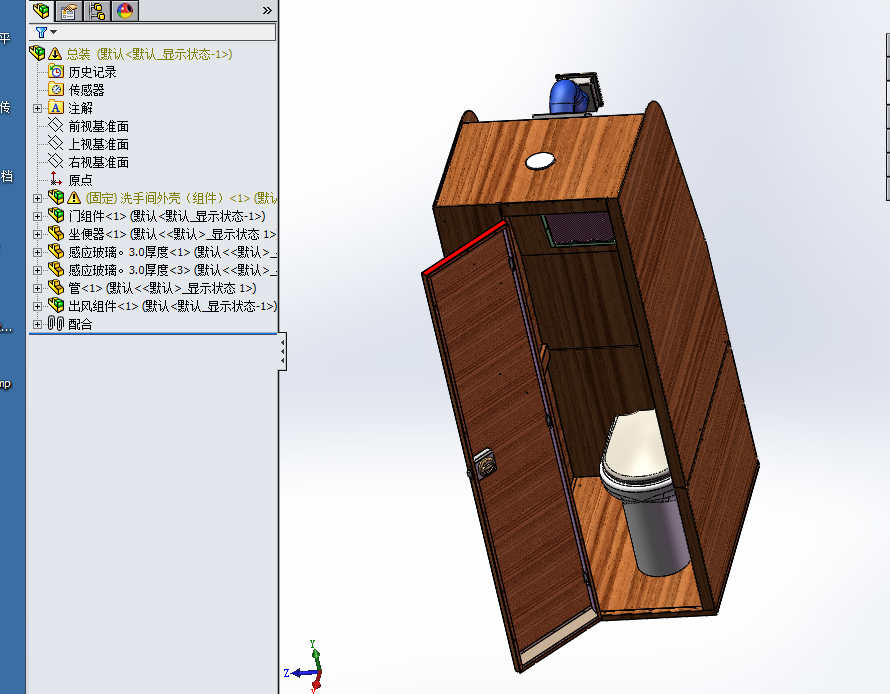This screenshot has width=890, height=694.
Task: Switch to the ConfigurationManager tab
Action: click(97, 10)
